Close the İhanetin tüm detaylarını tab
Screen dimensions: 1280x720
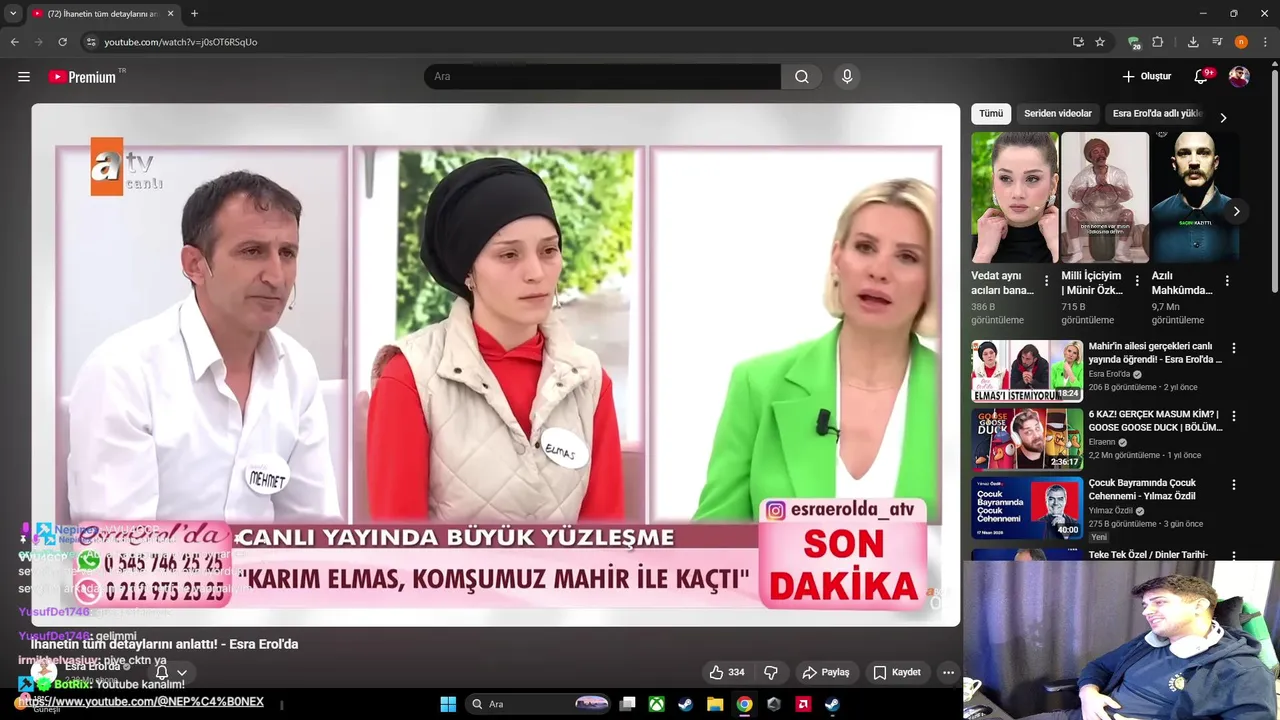pos(171,14)
